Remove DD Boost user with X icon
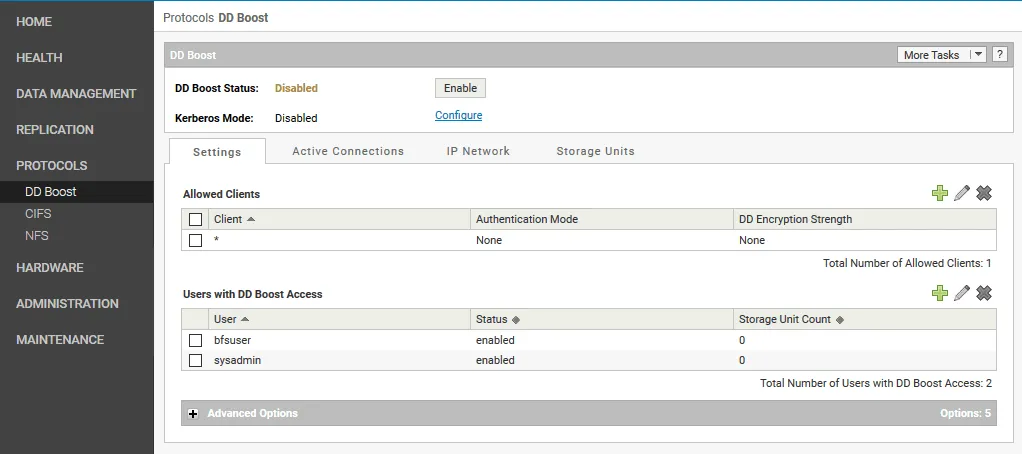Viewport: 1022px width, 454px height. [x=984, y=293]
